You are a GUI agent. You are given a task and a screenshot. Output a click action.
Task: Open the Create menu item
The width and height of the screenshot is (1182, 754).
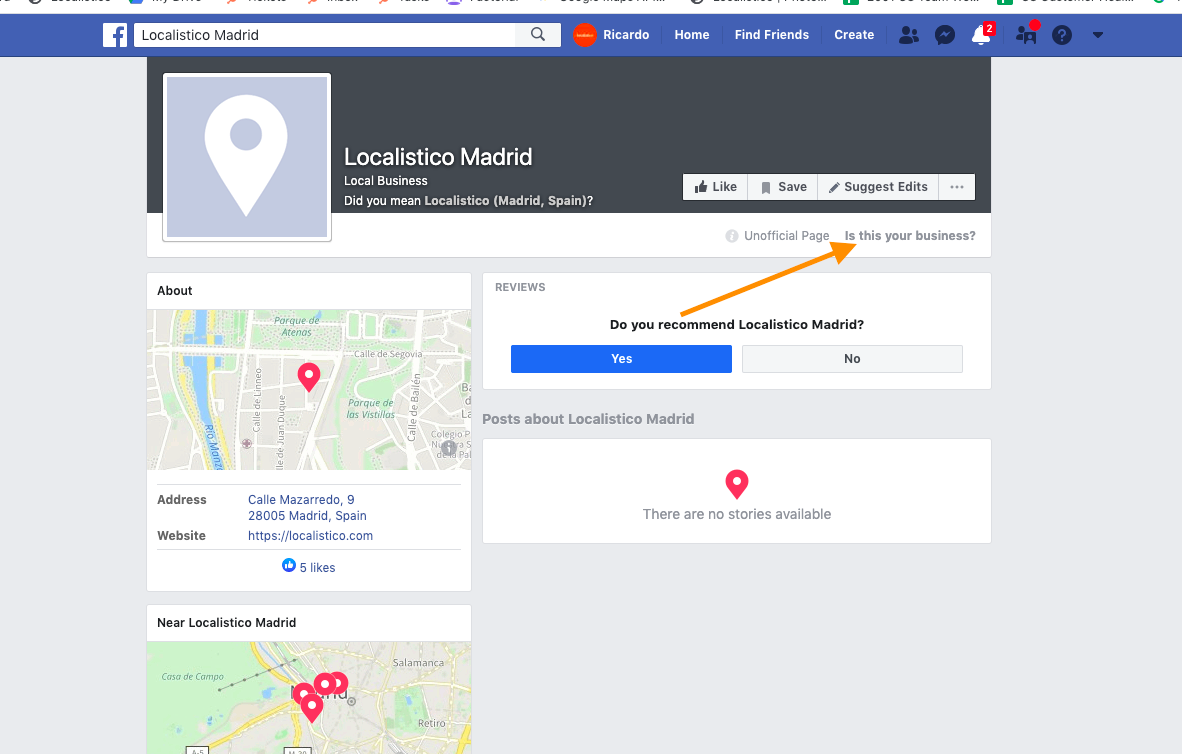coord(853,35)
